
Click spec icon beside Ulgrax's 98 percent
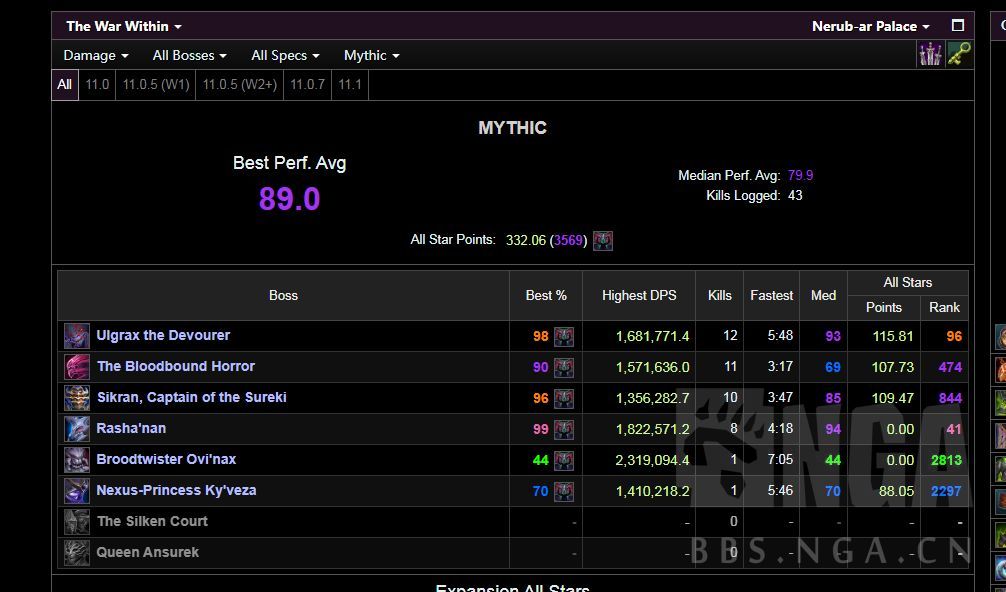564,337
